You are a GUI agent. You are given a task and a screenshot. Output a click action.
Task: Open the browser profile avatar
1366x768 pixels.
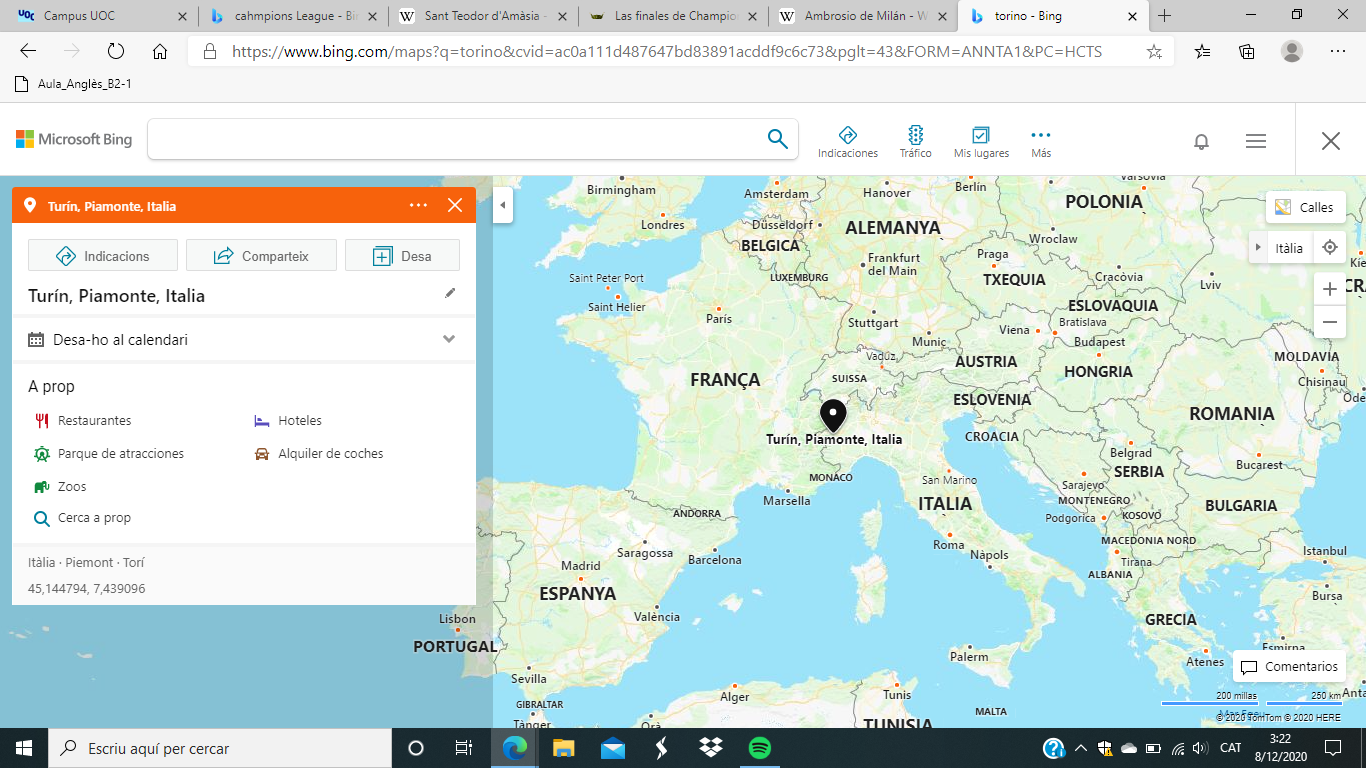pos(1292,51)
